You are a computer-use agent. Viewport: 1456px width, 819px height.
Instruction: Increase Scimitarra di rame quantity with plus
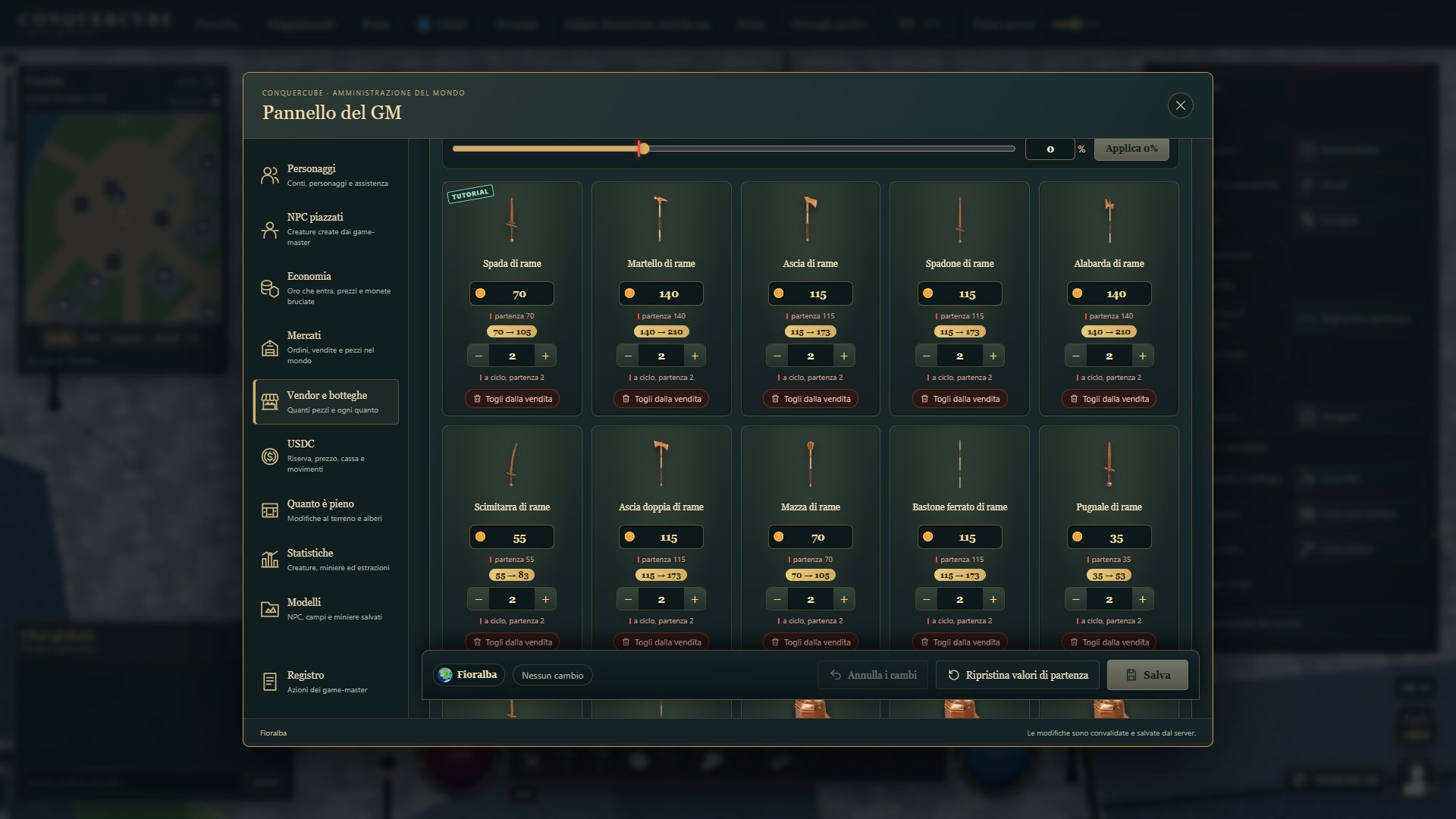(545, 599)
